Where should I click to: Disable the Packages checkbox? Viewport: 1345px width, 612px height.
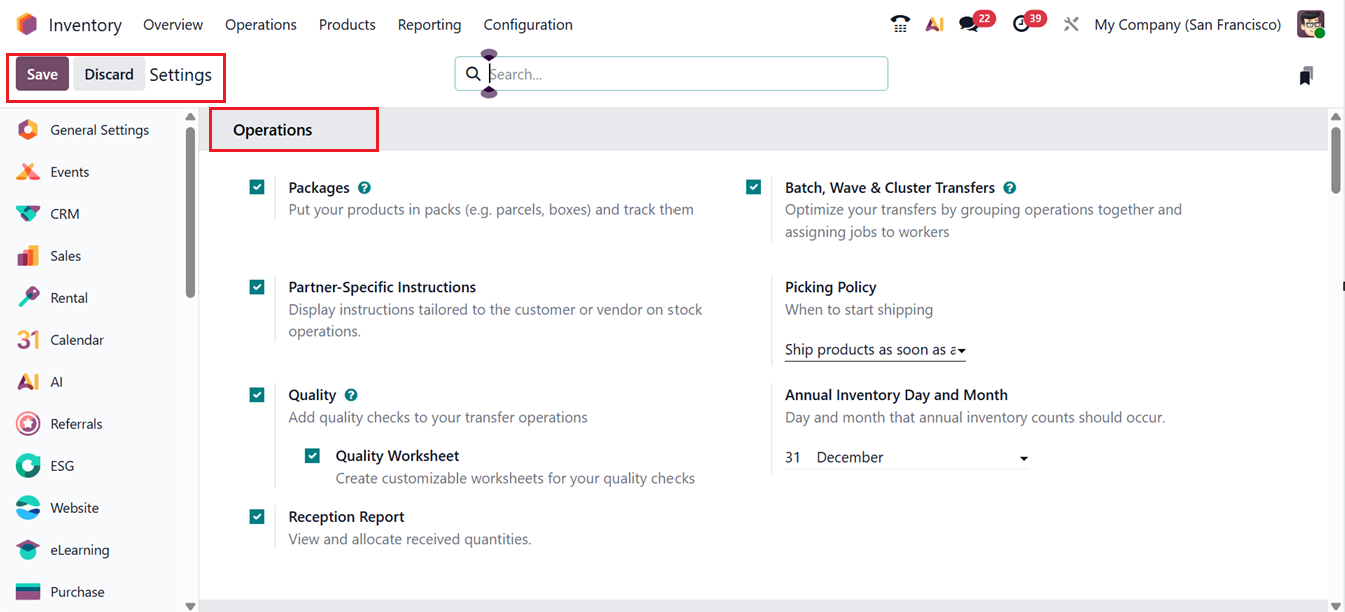257,187
